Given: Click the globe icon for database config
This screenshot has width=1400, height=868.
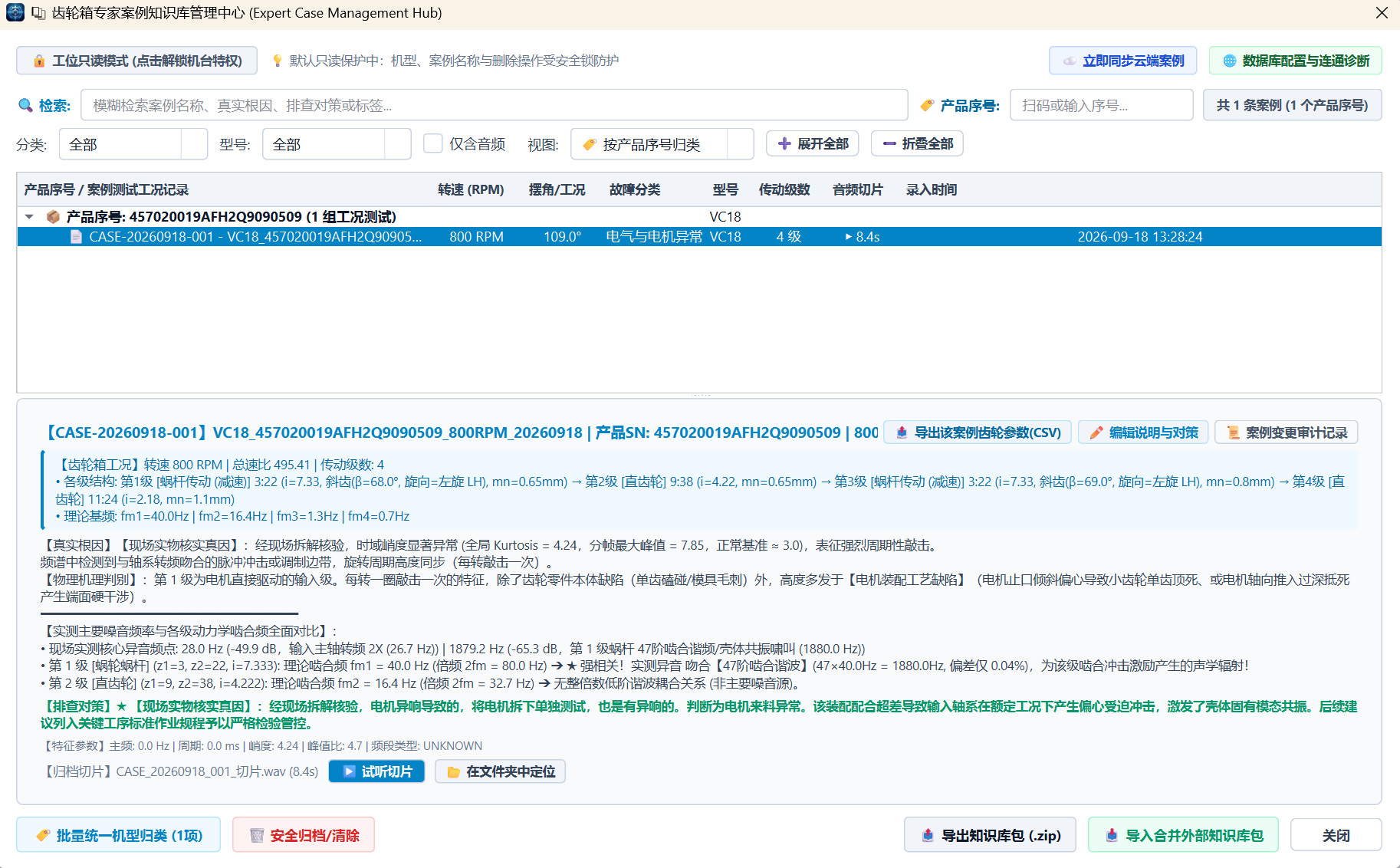Looking at the screenshot, I should tap(1229, 61).
